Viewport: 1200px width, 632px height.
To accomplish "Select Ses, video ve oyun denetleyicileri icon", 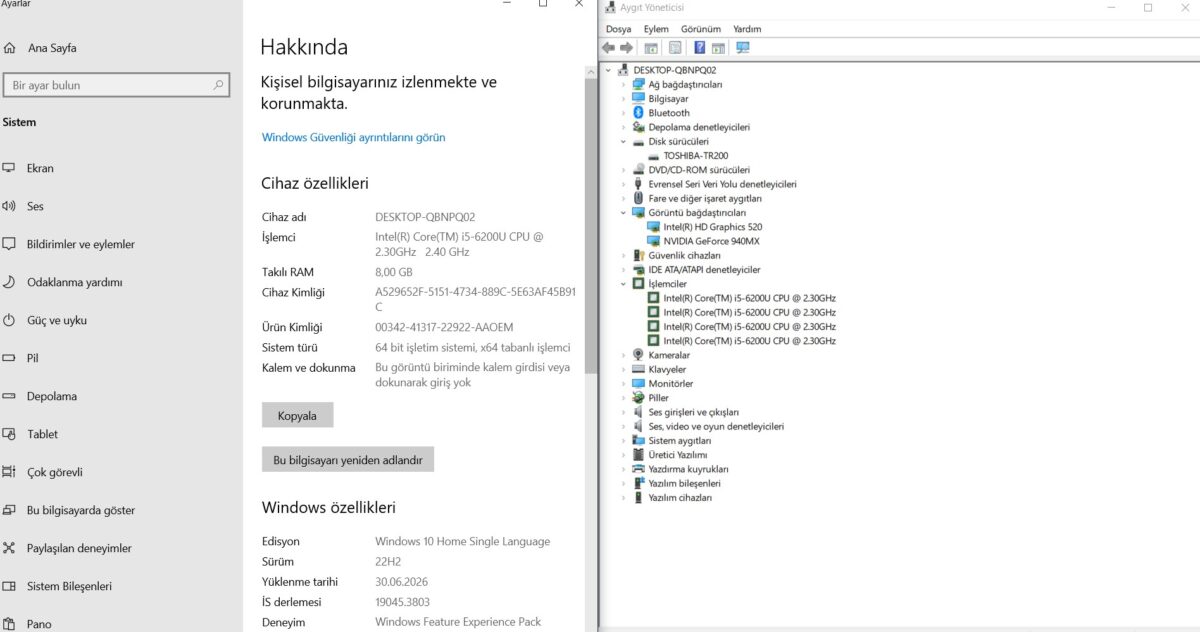I will click(x=638, y=426).
